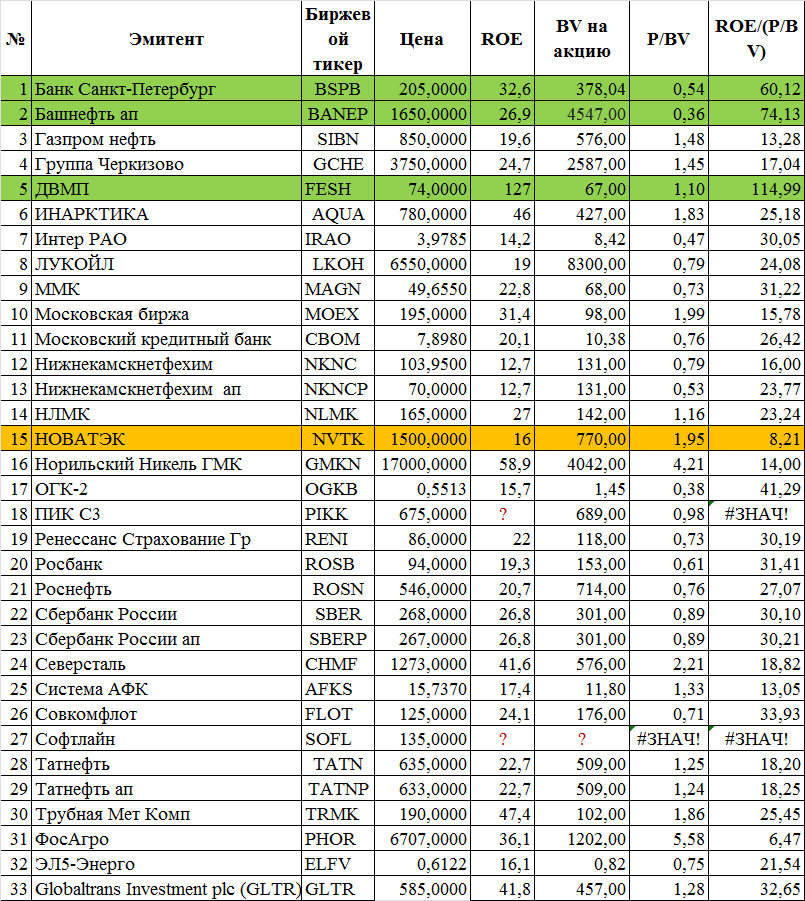Click the NKNCP ticker cell
This screenshot has width=805, height=901.
(x=338, y=389)
